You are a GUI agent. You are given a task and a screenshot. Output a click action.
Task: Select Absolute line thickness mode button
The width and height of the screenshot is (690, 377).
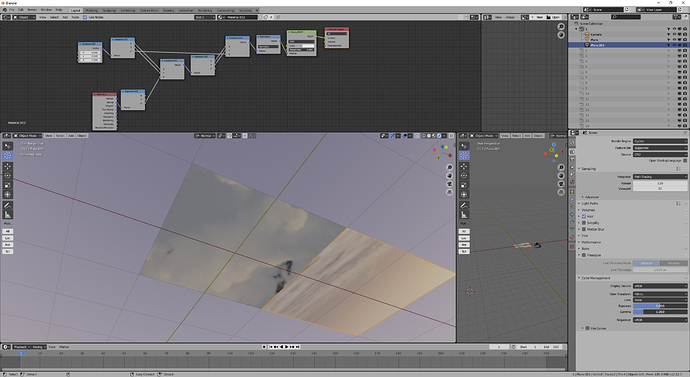[x=646, y=263]
